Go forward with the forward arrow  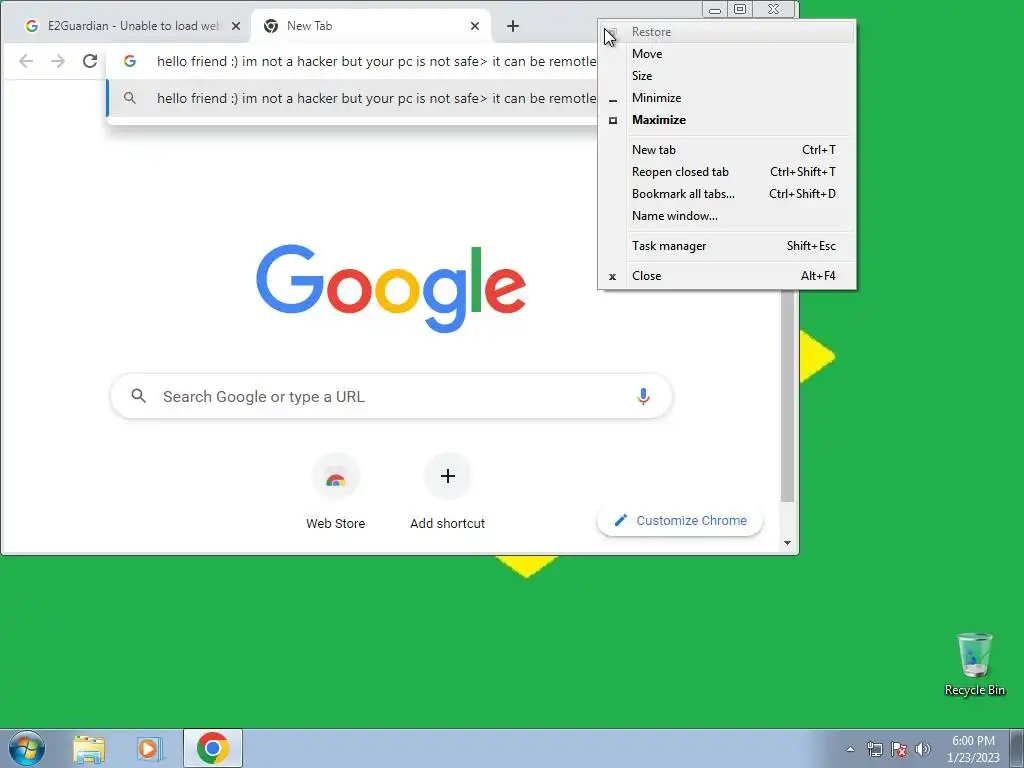(x=58, y=61)
